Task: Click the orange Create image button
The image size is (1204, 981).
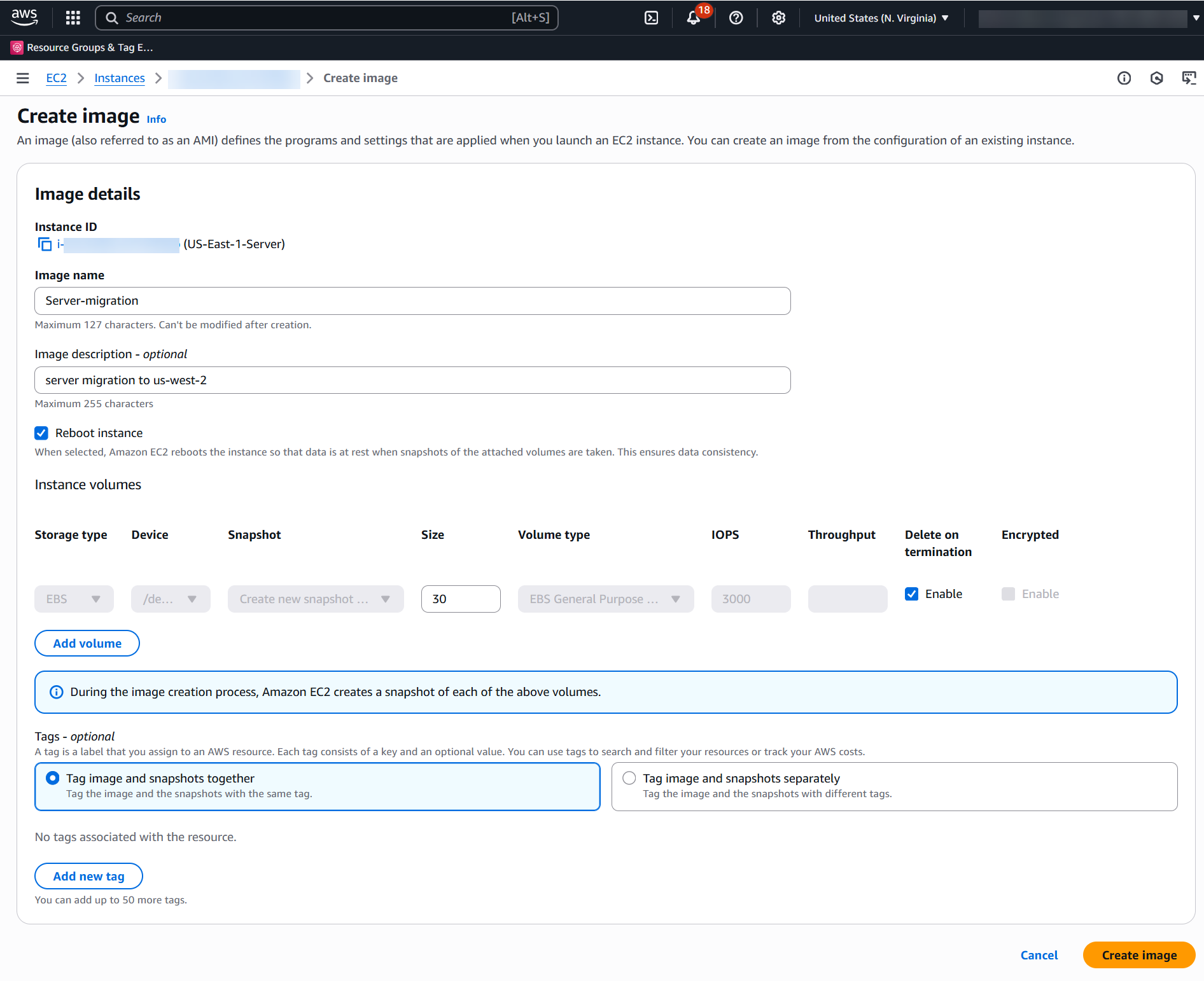Action: (x=1139, y=955)
